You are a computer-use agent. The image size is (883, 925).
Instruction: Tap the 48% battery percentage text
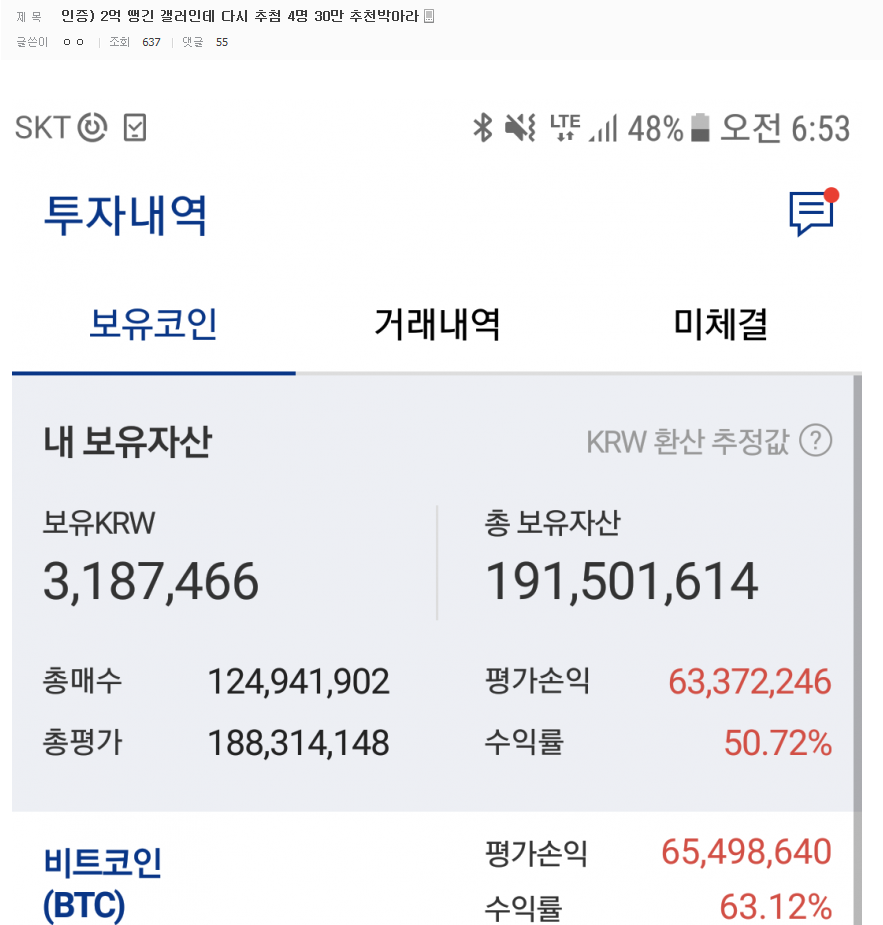pyautogui.click(x=655, y=128)
